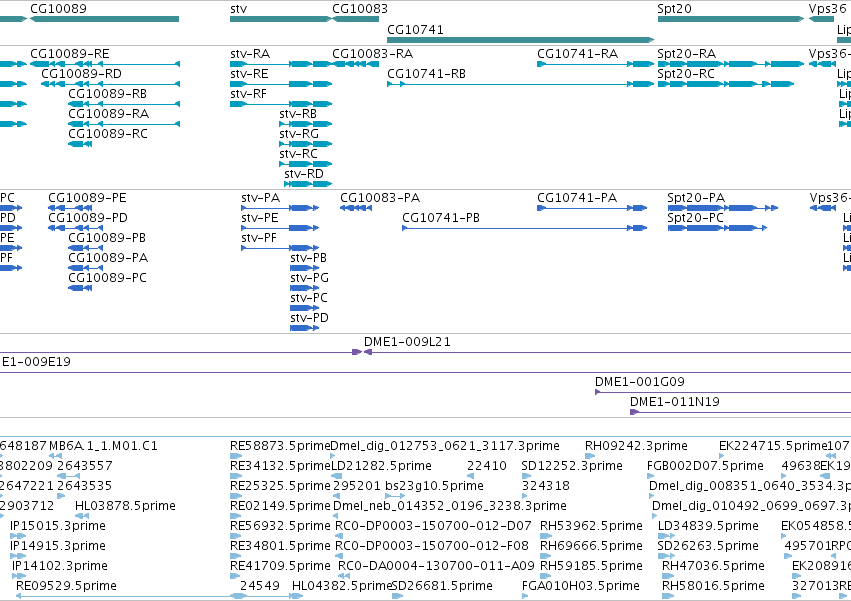851x601 pixels.
Task: Click the CG10741-RA transcript label
Action: click(x=577, y=54)
